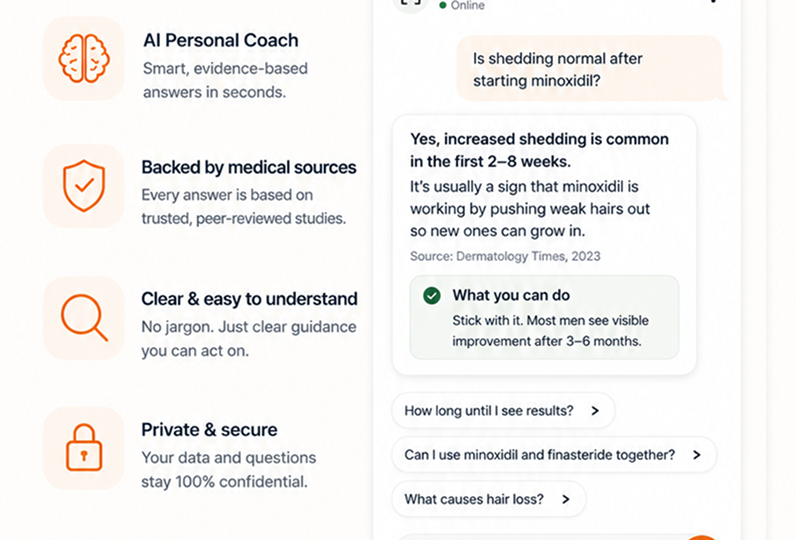Click the 'Clear & easy to understand' heading
Screen dimensions: 796x540
[249, 299]
